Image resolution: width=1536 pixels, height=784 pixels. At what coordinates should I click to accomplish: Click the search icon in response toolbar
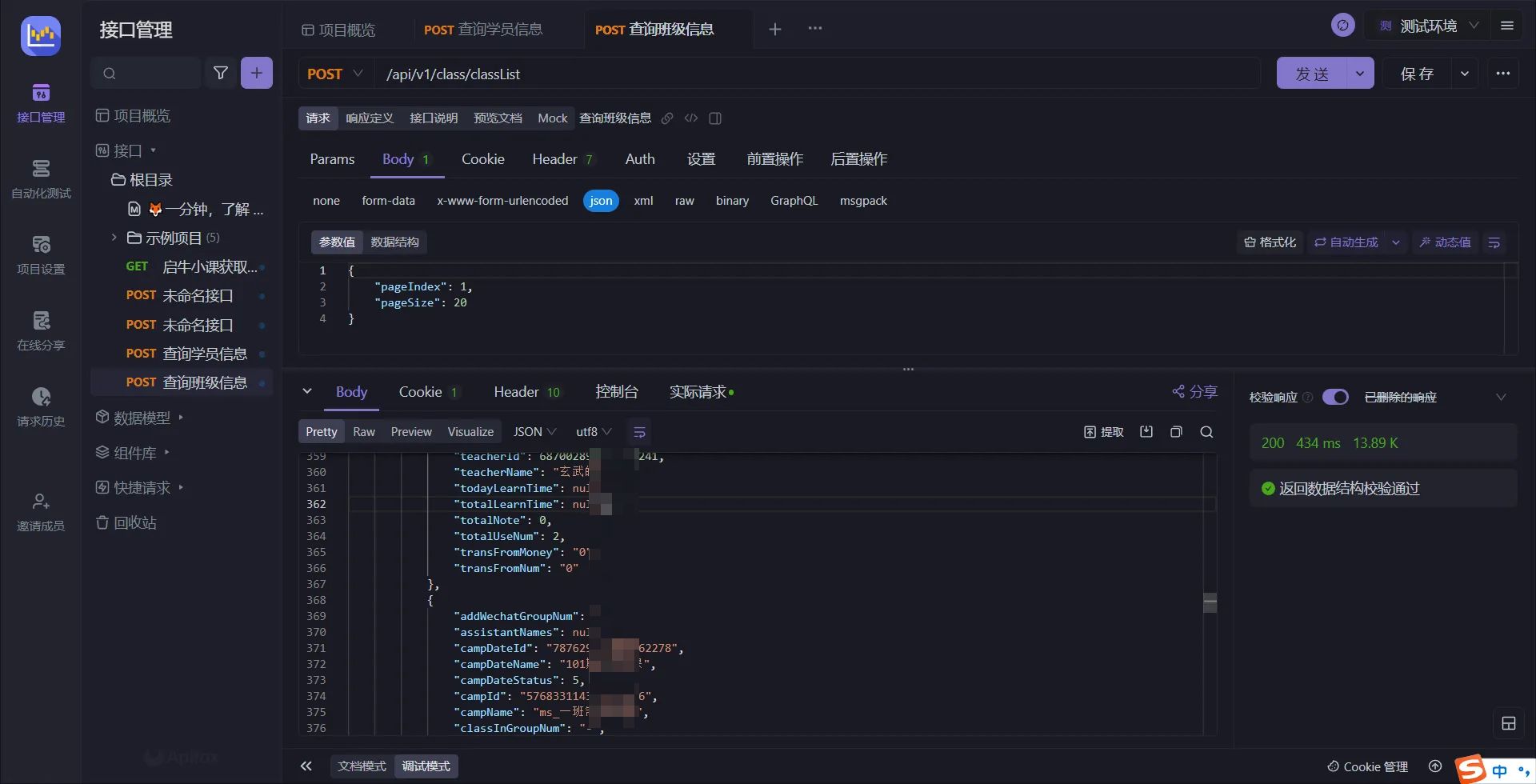(1206, 432)
